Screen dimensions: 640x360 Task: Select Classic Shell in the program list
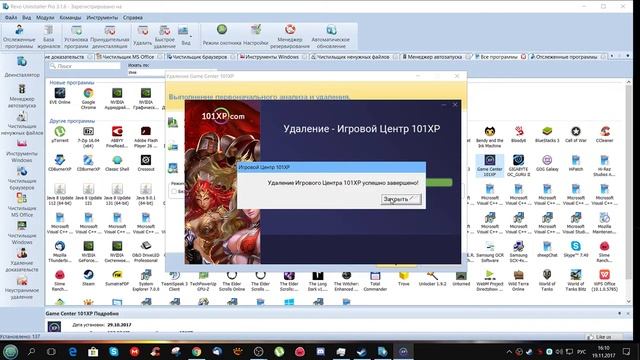117,163
